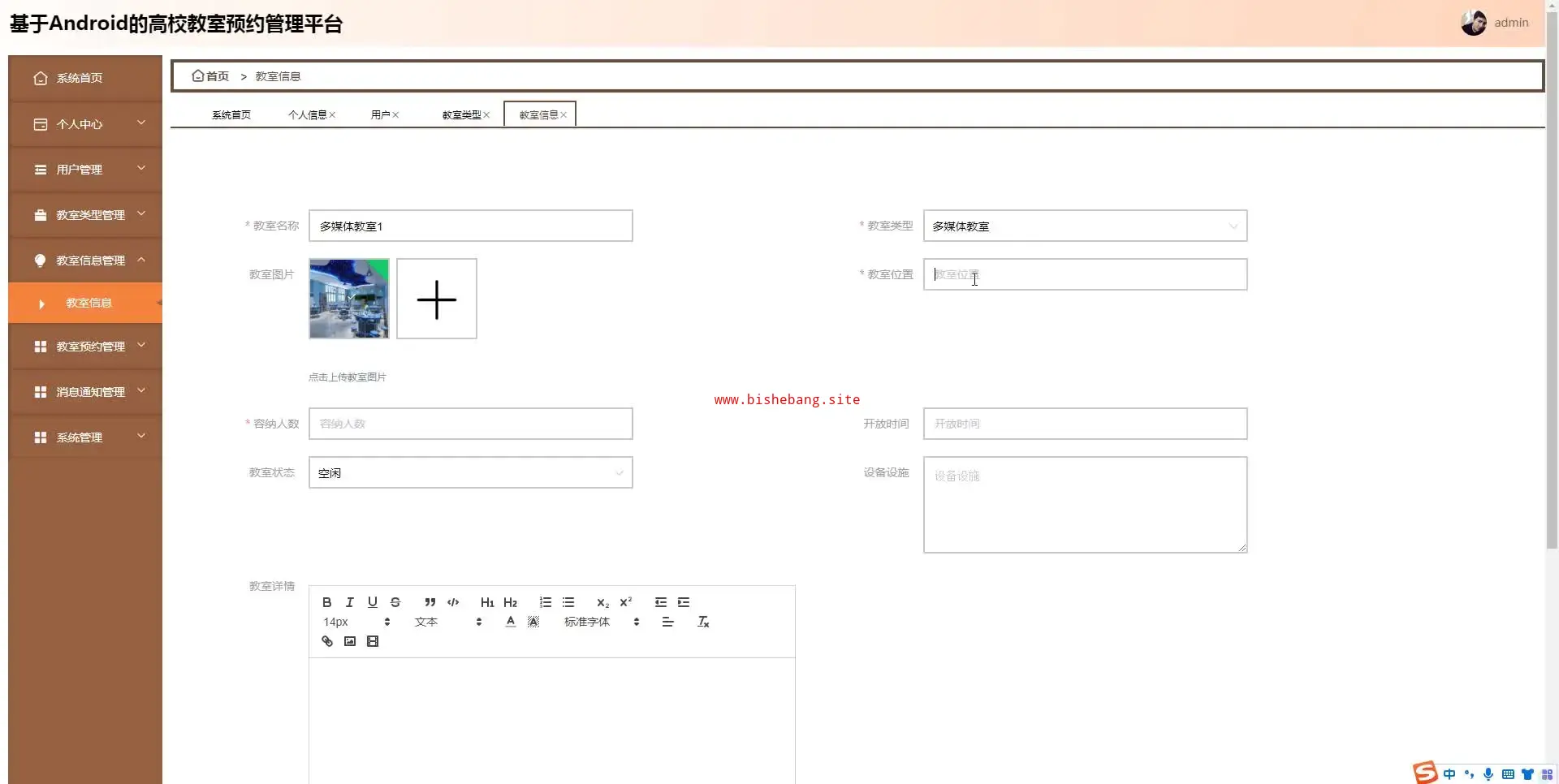1559x784 pixels.
Task: Open the Sogou skin shirt icon
Action: pos(1527,774)
